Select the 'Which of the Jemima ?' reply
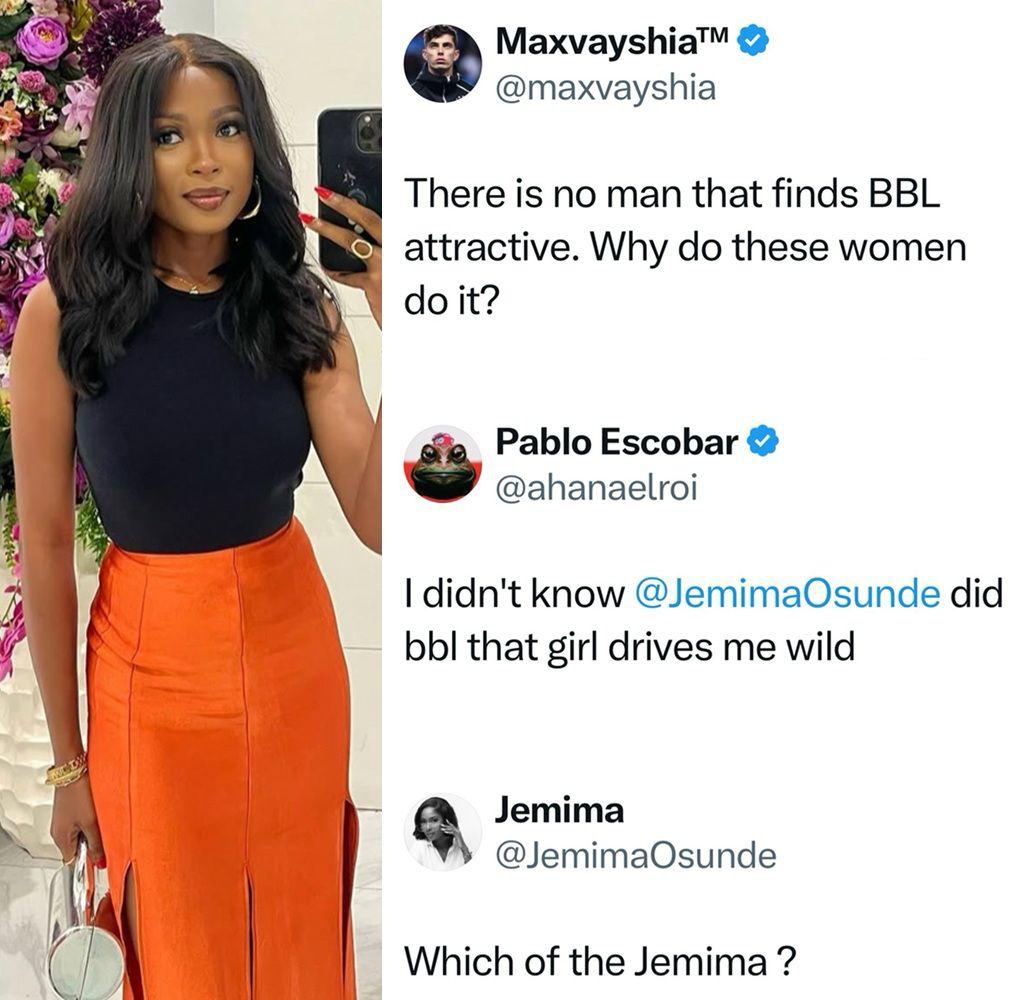Screen dimensions: 1030x1000 (x=600, y=961)
